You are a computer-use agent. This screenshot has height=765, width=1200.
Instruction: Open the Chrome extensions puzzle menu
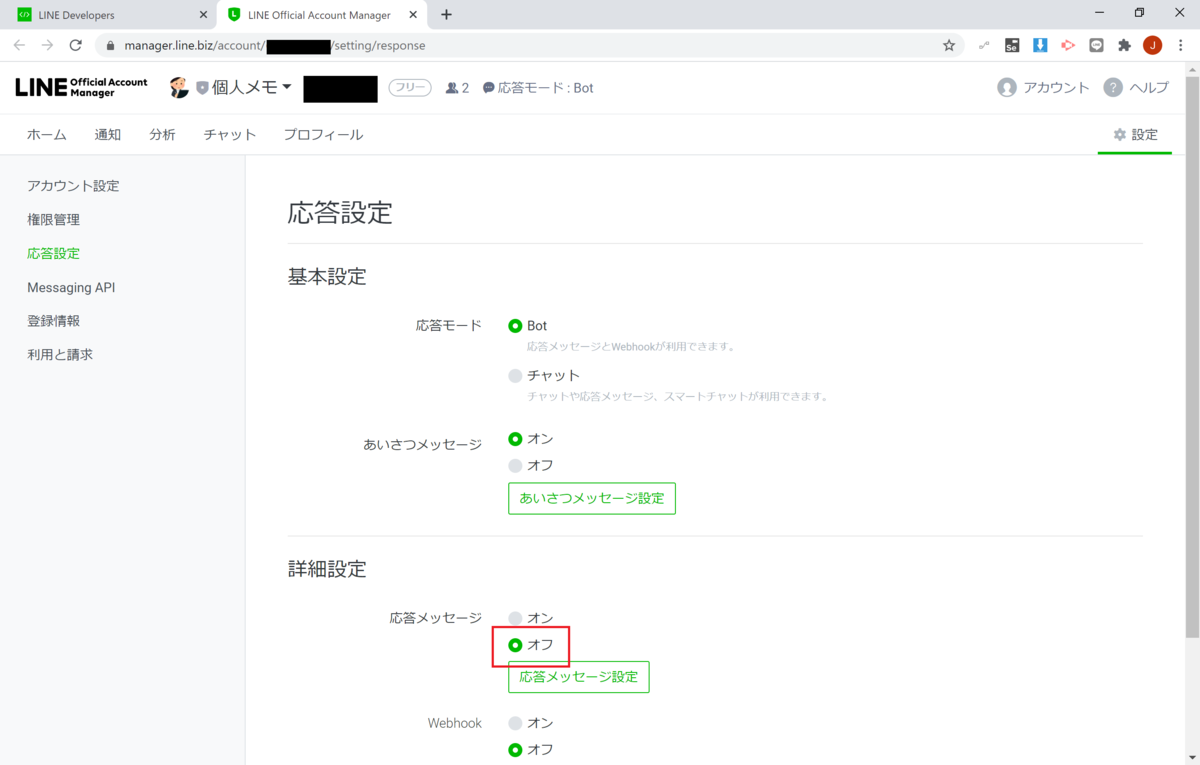pyautogui.click(x=1124, y=45)
